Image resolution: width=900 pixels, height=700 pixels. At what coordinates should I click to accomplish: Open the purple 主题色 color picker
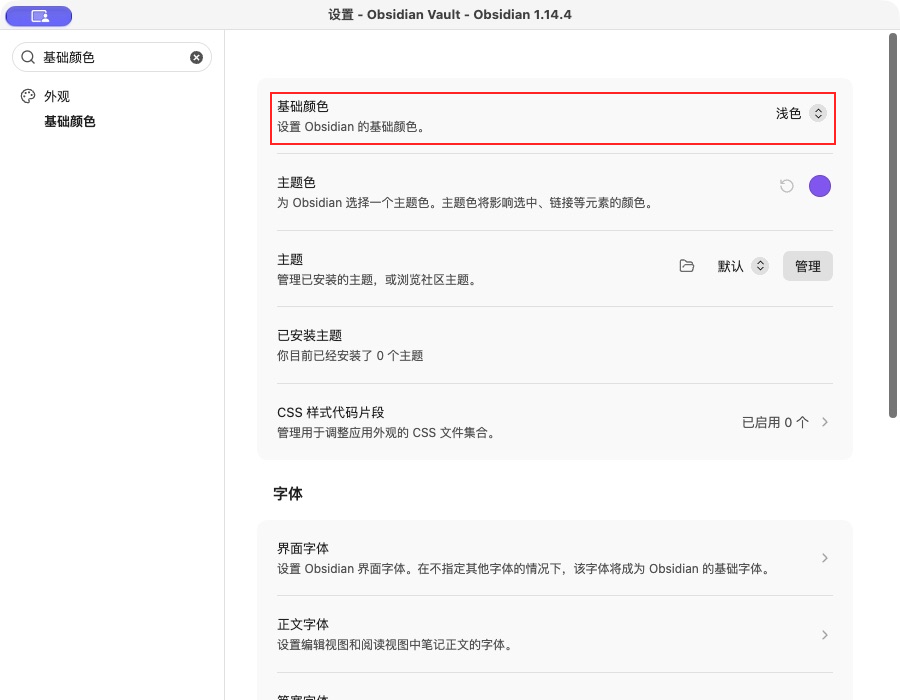pyautogui.click(x=820, y=186)
